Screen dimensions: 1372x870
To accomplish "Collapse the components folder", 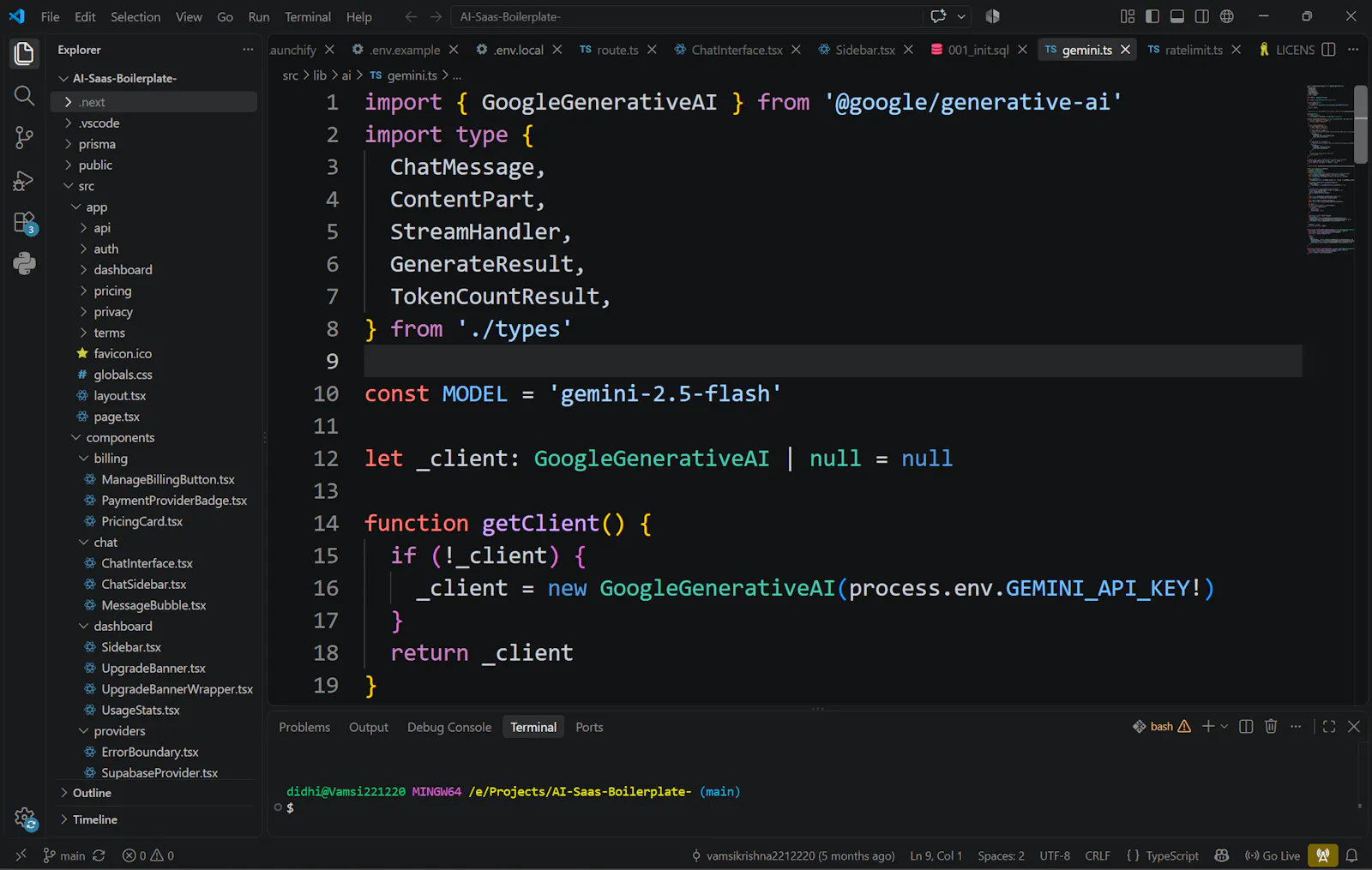I will pyautogui.click(x=120, y=437).
